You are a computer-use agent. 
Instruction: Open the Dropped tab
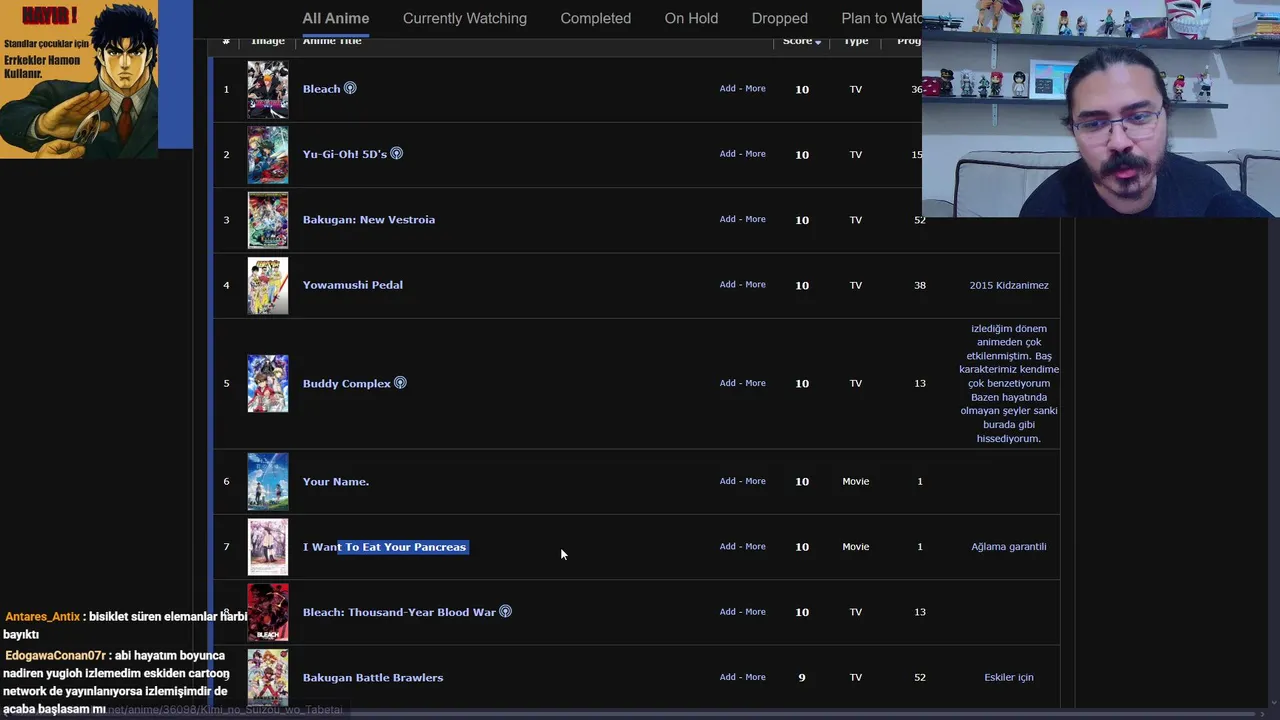[780, 18]
